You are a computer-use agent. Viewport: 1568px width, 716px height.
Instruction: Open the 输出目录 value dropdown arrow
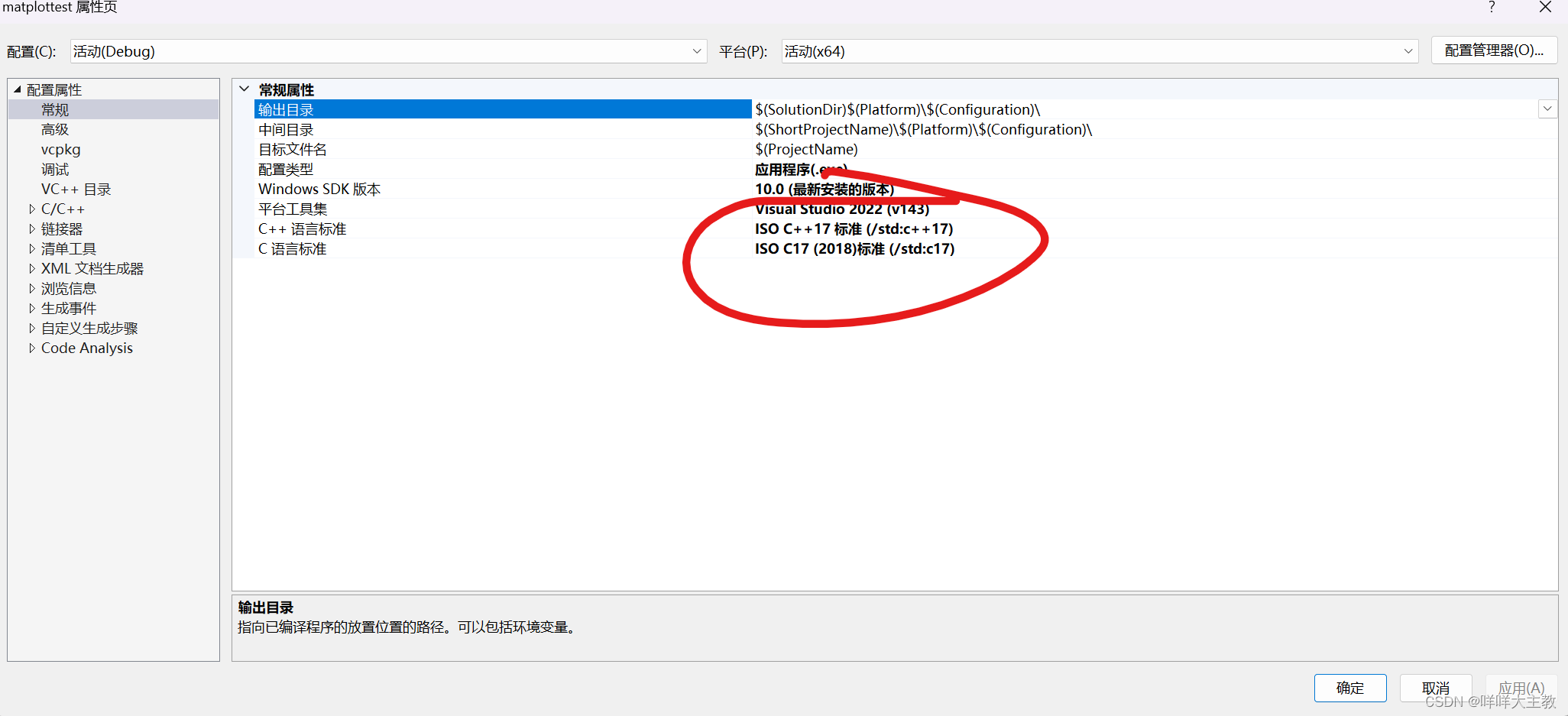[1547, 109]
